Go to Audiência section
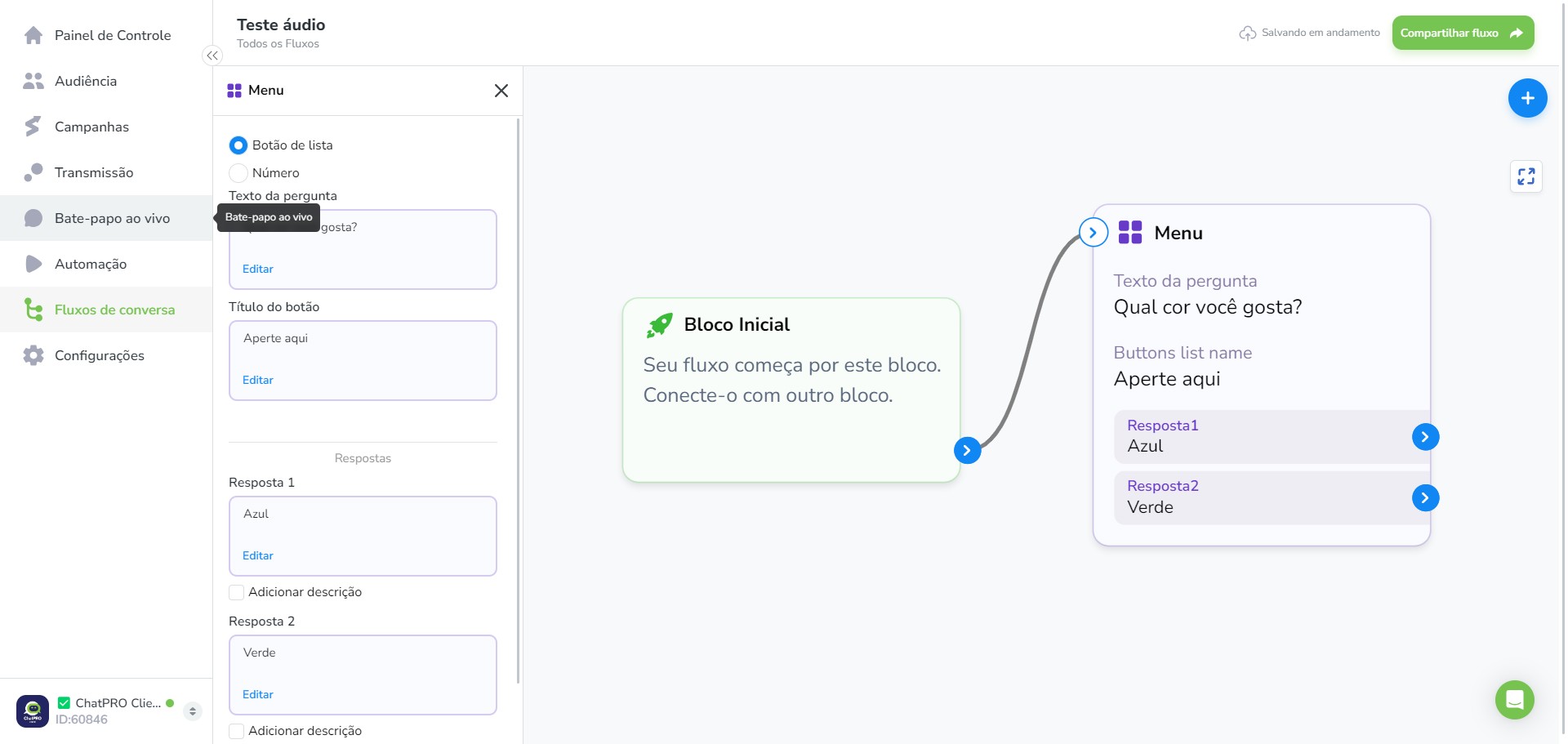This screenshot has width=1568, height=744. point(106,81)
